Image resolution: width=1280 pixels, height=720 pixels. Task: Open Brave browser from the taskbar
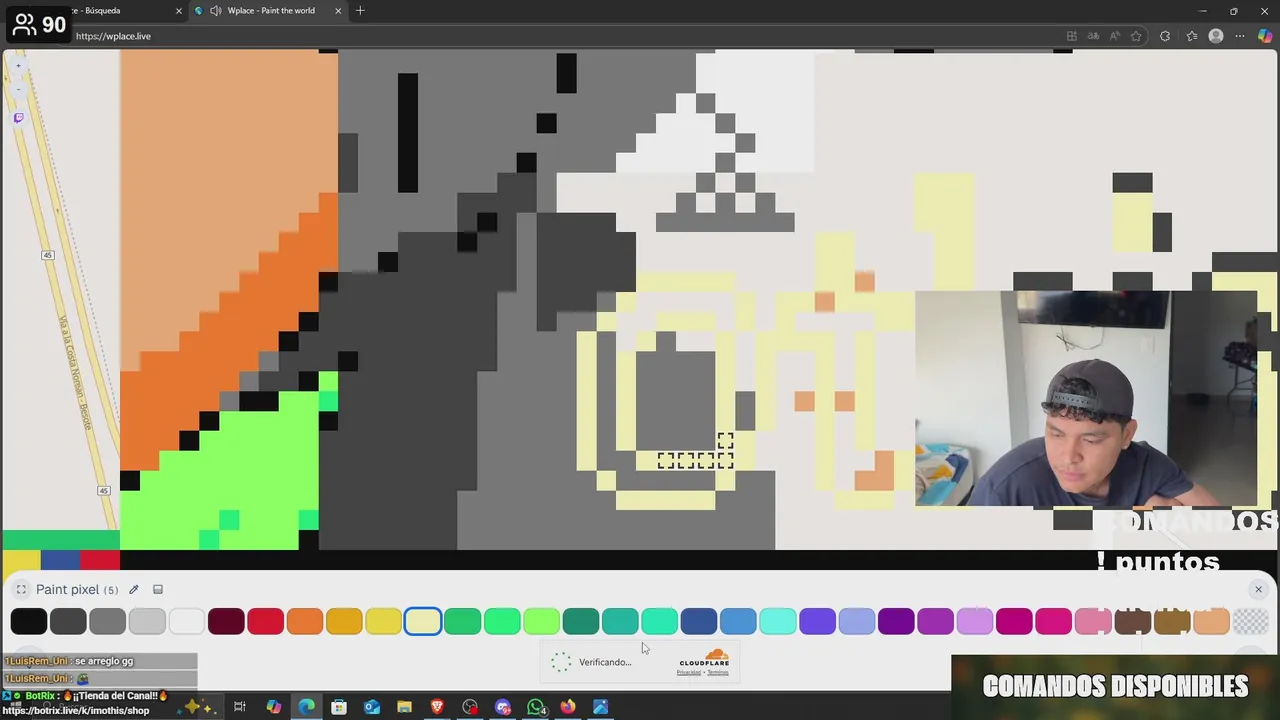click(437, 707)
